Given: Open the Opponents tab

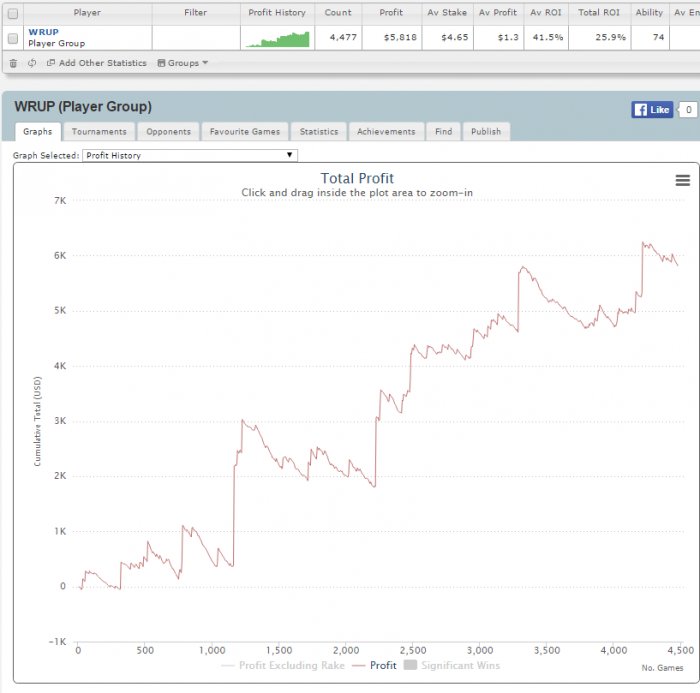Looking at the screenshot, I should point(168,131).
